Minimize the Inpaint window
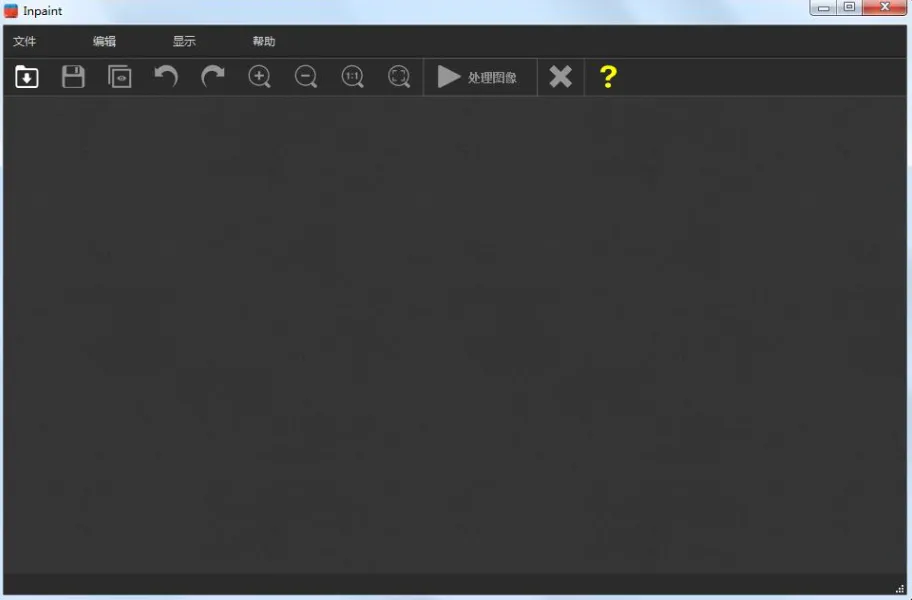This screenshot has height=600, width=912. (x=823, y=8)
